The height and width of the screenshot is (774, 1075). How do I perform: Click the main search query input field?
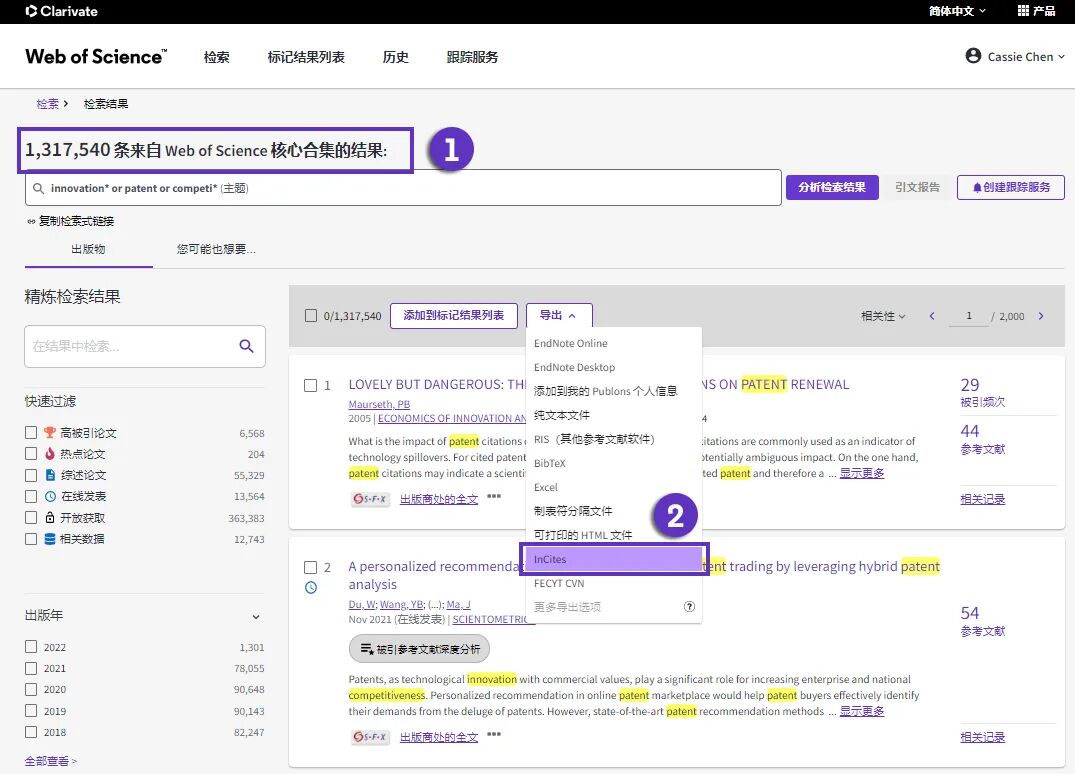click(403, 188)
